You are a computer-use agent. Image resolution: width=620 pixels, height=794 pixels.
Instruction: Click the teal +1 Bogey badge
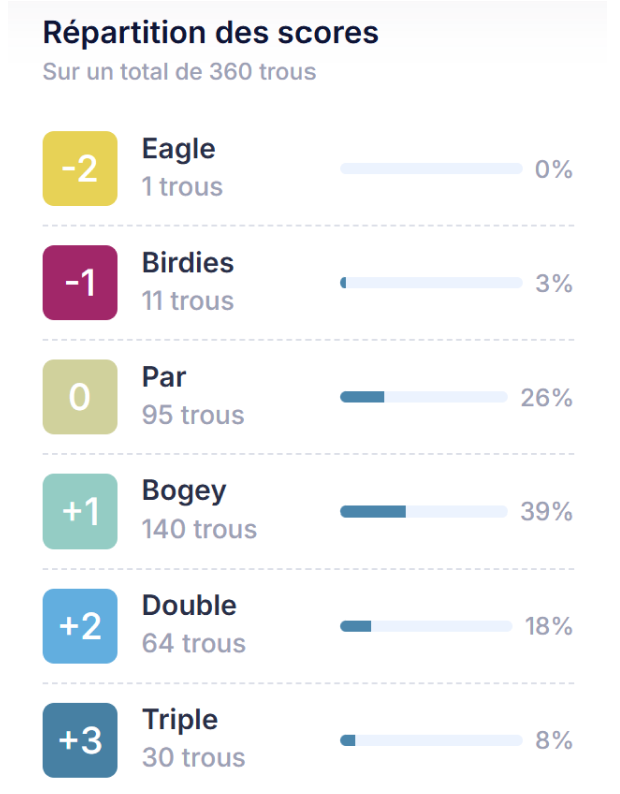click(x=80, y=511)
